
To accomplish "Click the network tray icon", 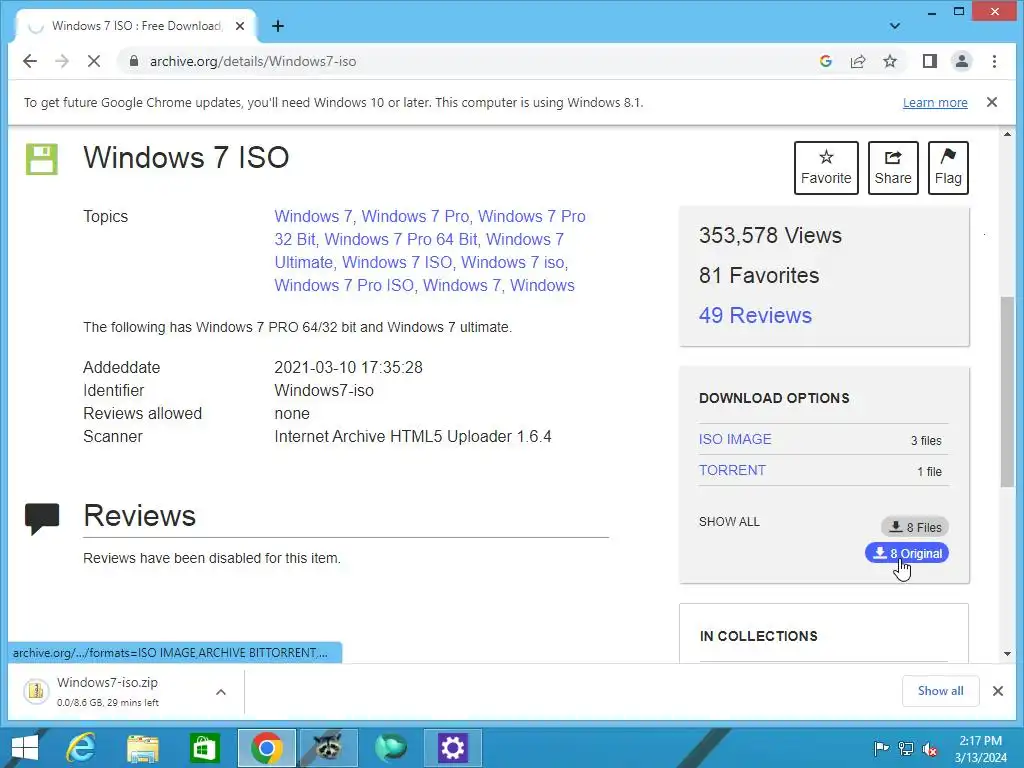I will click(906, 748).
